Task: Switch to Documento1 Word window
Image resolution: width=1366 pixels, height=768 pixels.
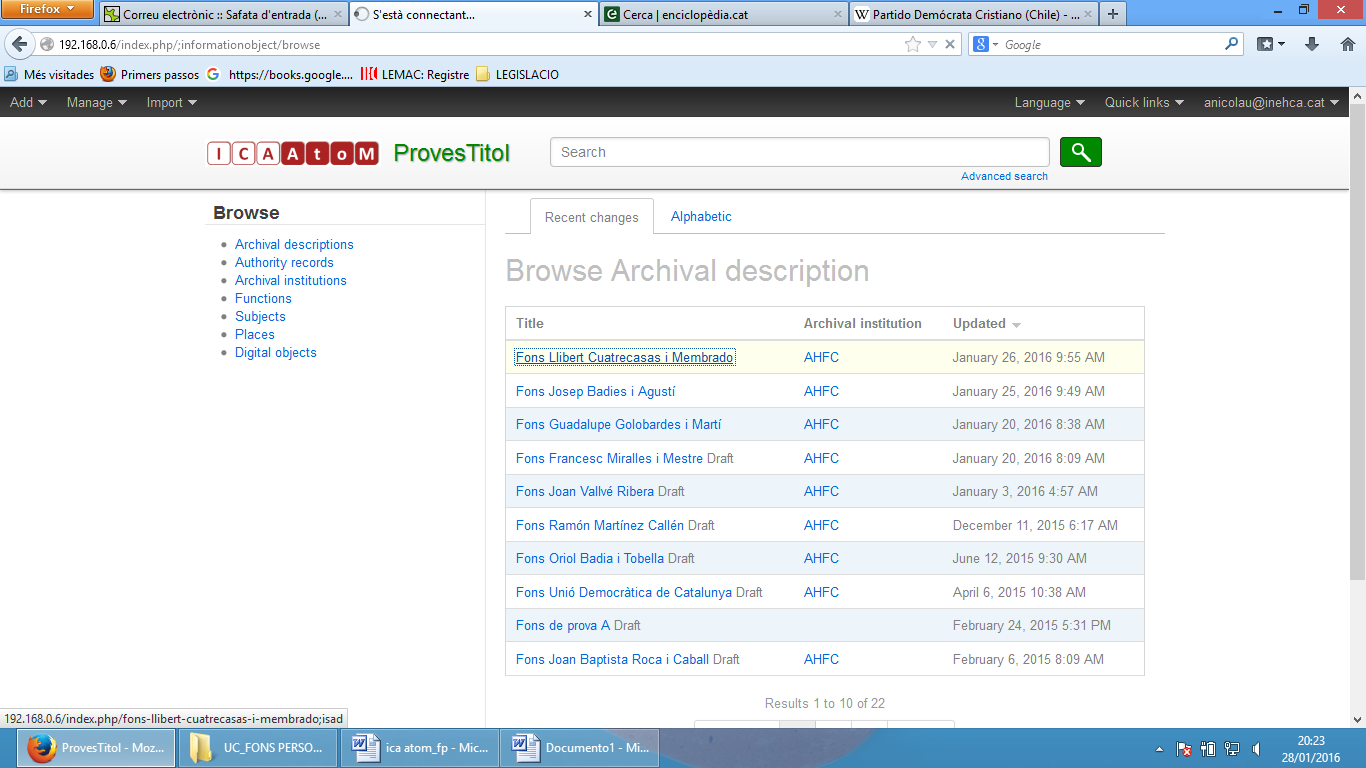Action: pos(580,748)
